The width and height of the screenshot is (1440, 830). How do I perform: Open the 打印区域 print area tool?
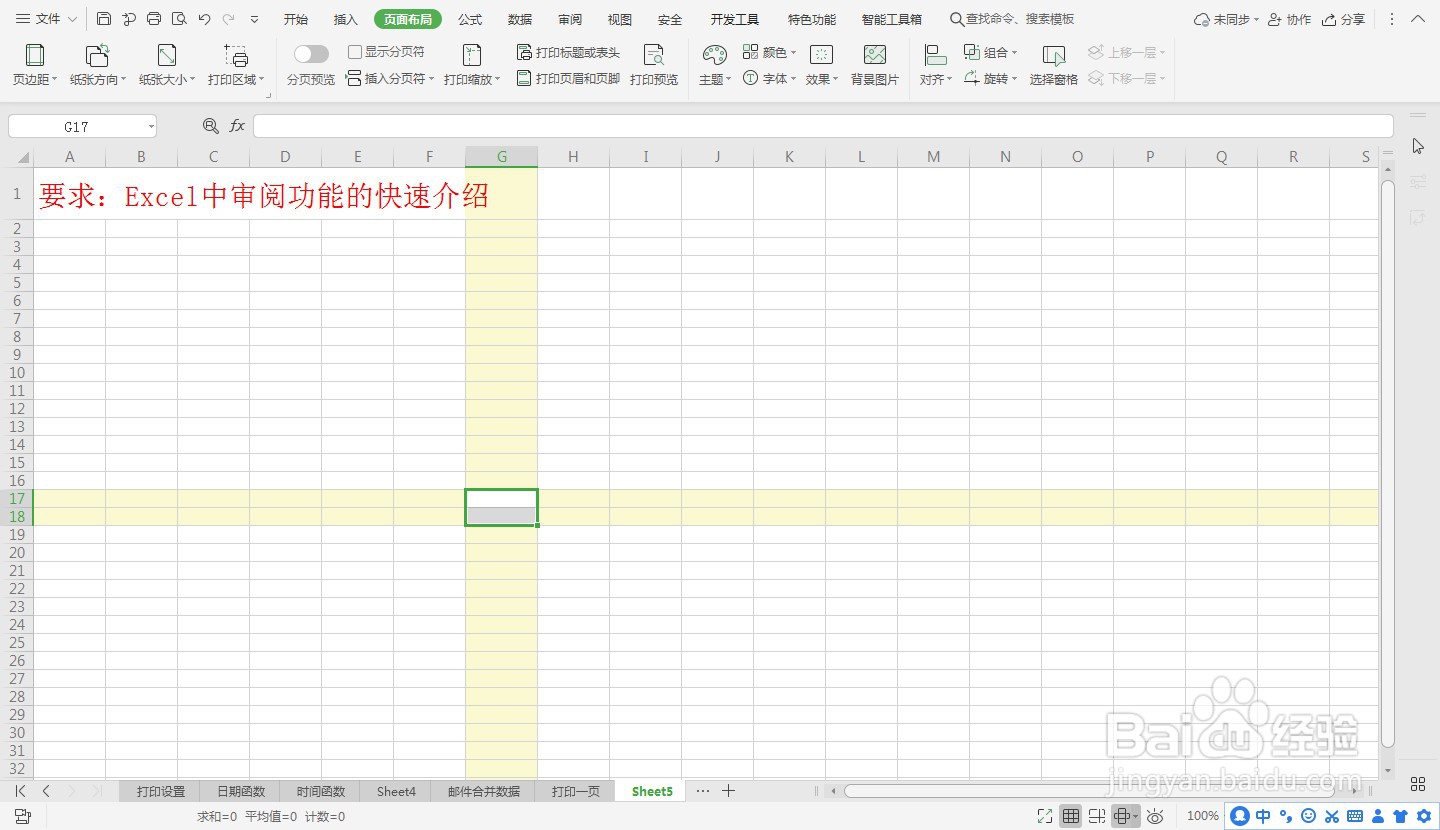(236, 65)
